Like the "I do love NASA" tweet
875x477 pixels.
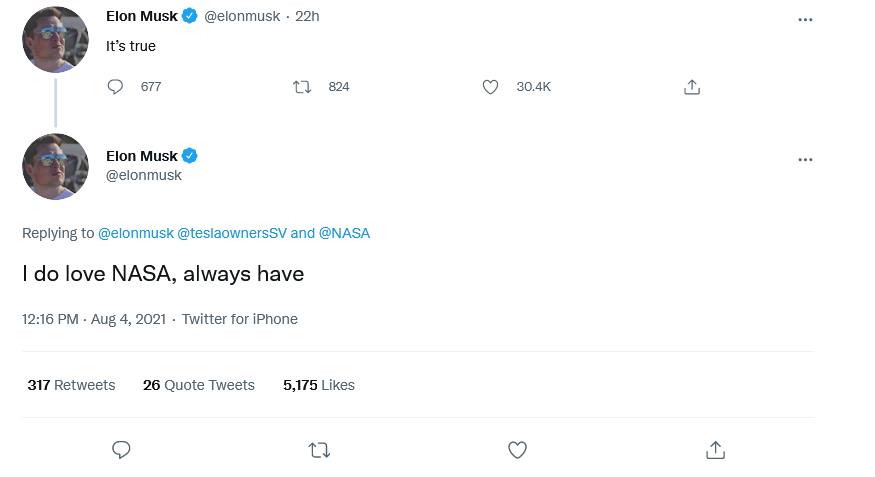(517, 450)
